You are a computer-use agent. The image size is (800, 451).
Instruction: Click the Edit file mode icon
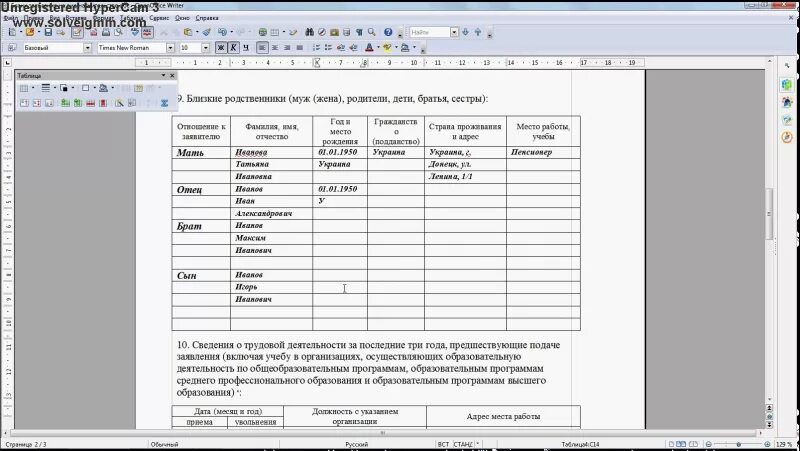(77, 32)
